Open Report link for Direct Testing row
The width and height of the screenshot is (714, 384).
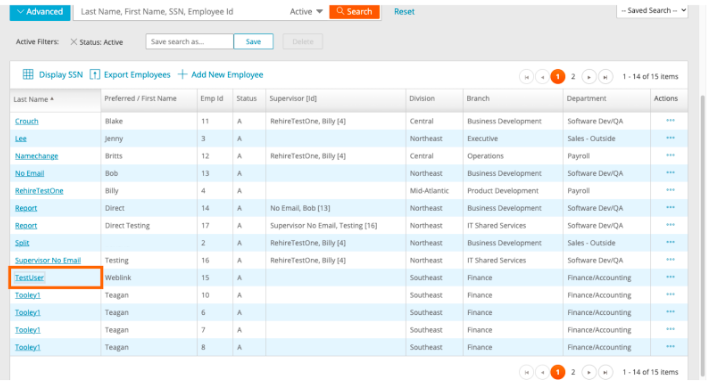[26, 225]
